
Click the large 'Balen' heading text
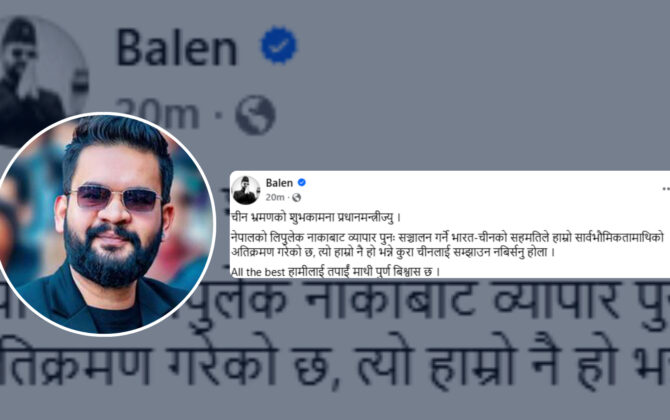click(x=176, y=47)
